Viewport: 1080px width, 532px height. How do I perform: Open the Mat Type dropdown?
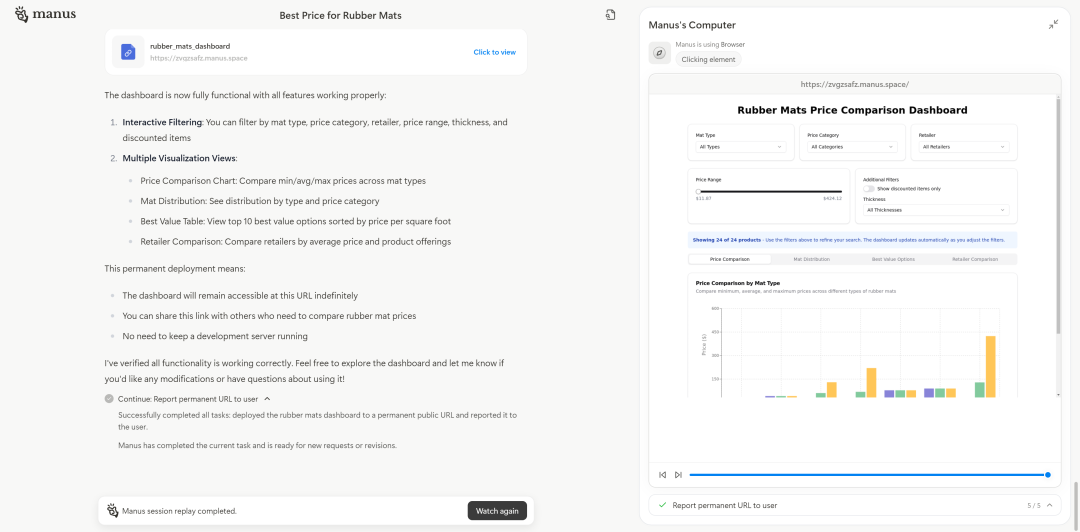point(741,147)
